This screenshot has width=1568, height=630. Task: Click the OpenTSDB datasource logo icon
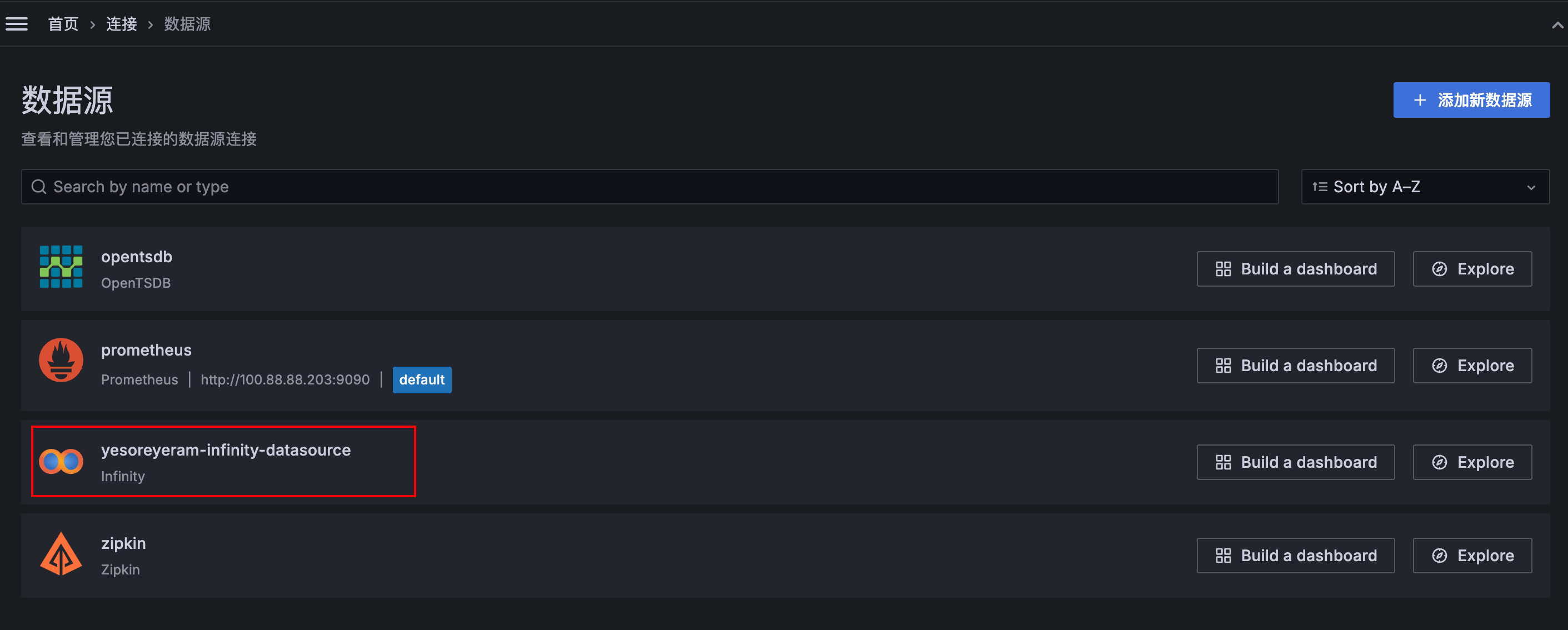pos(61,267)
